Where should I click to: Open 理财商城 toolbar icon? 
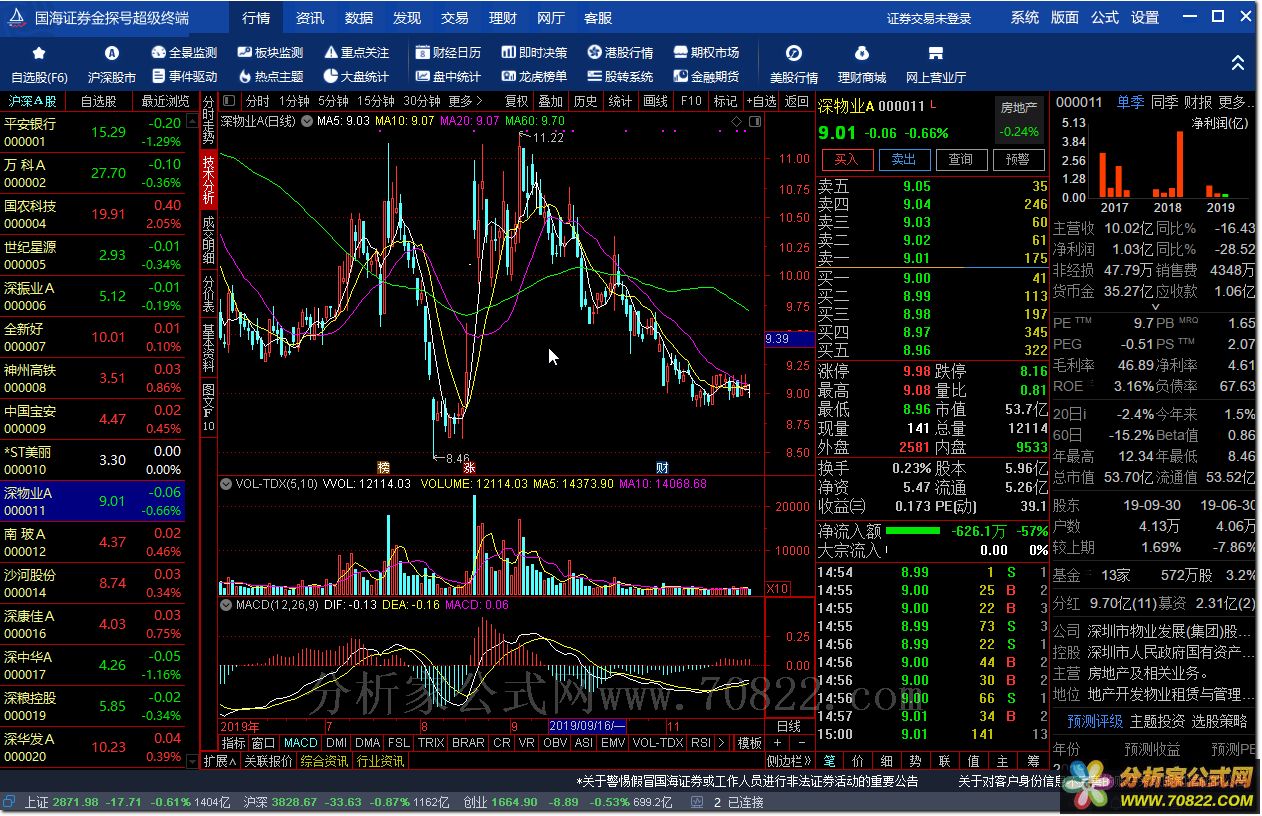[862, 54]
